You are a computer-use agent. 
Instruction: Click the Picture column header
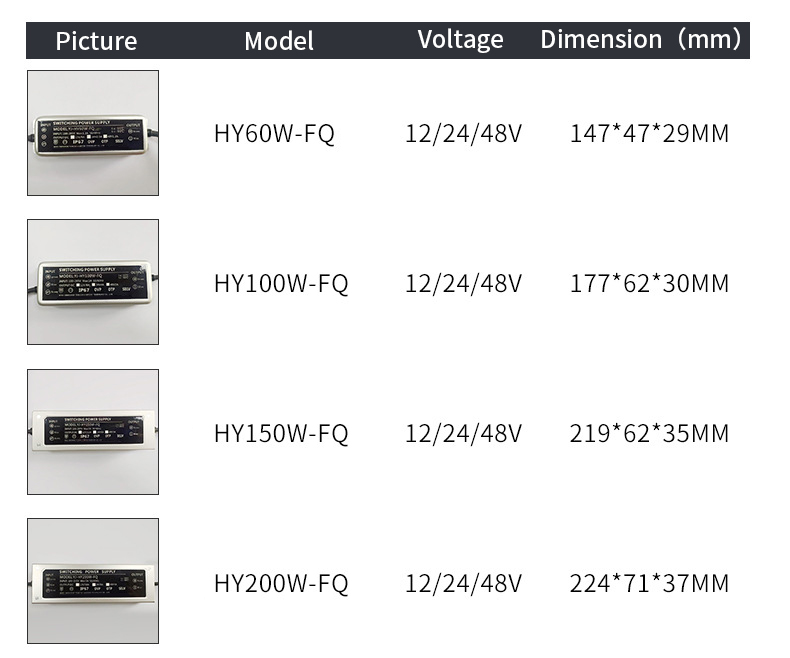96,41
